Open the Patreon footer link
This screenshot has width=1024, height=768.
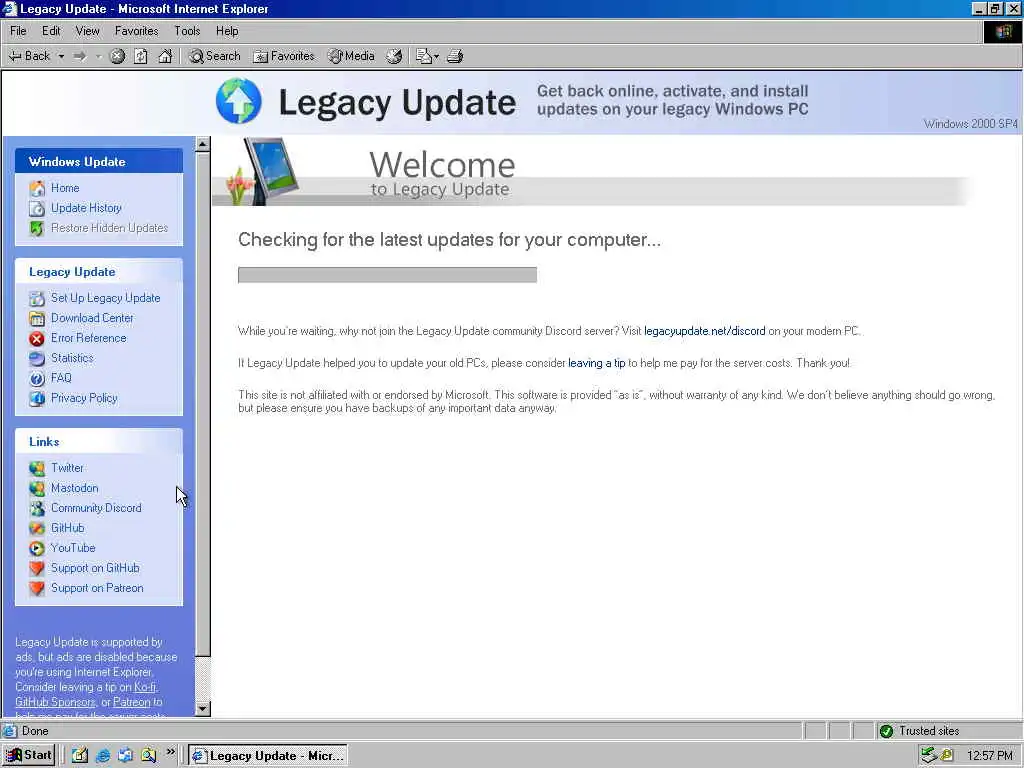coord(131,702)
